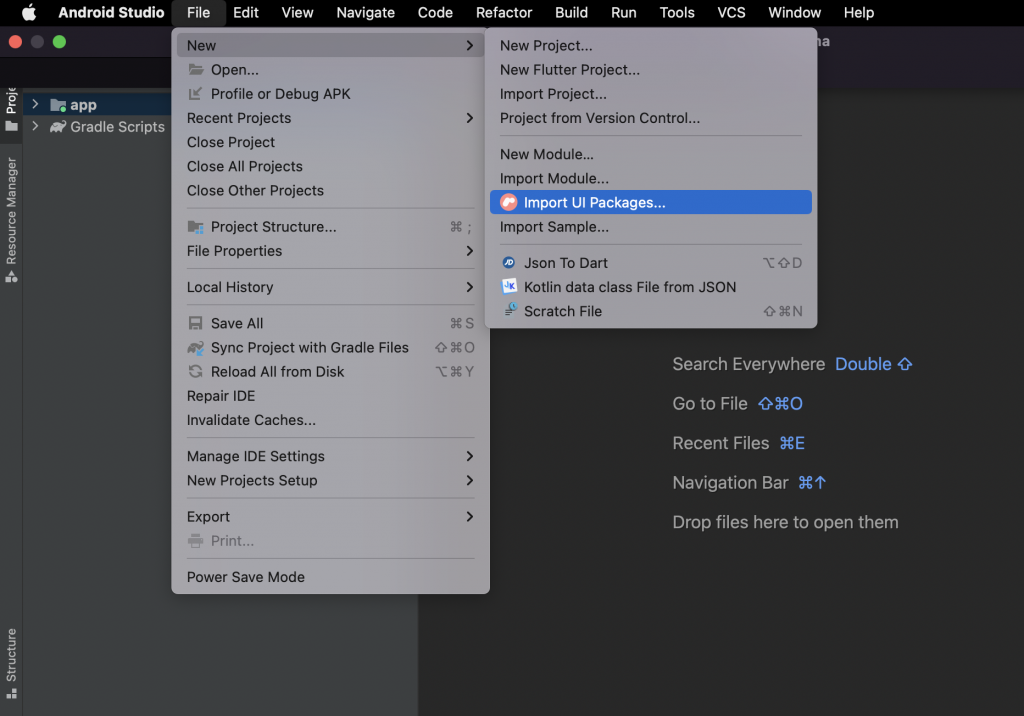This screenshot has width=1024, height=716.
Task: Open the Structure tool window
Action: click(11, 663)
